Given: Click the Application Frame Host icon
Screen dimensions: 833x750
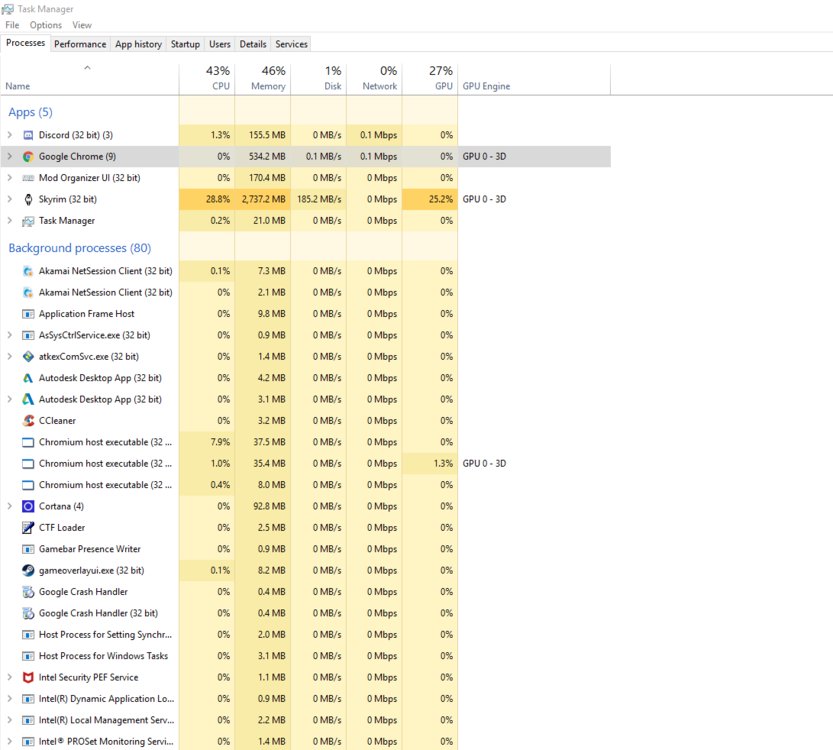Looking at the screenshot, I should [x=28, y=314].
